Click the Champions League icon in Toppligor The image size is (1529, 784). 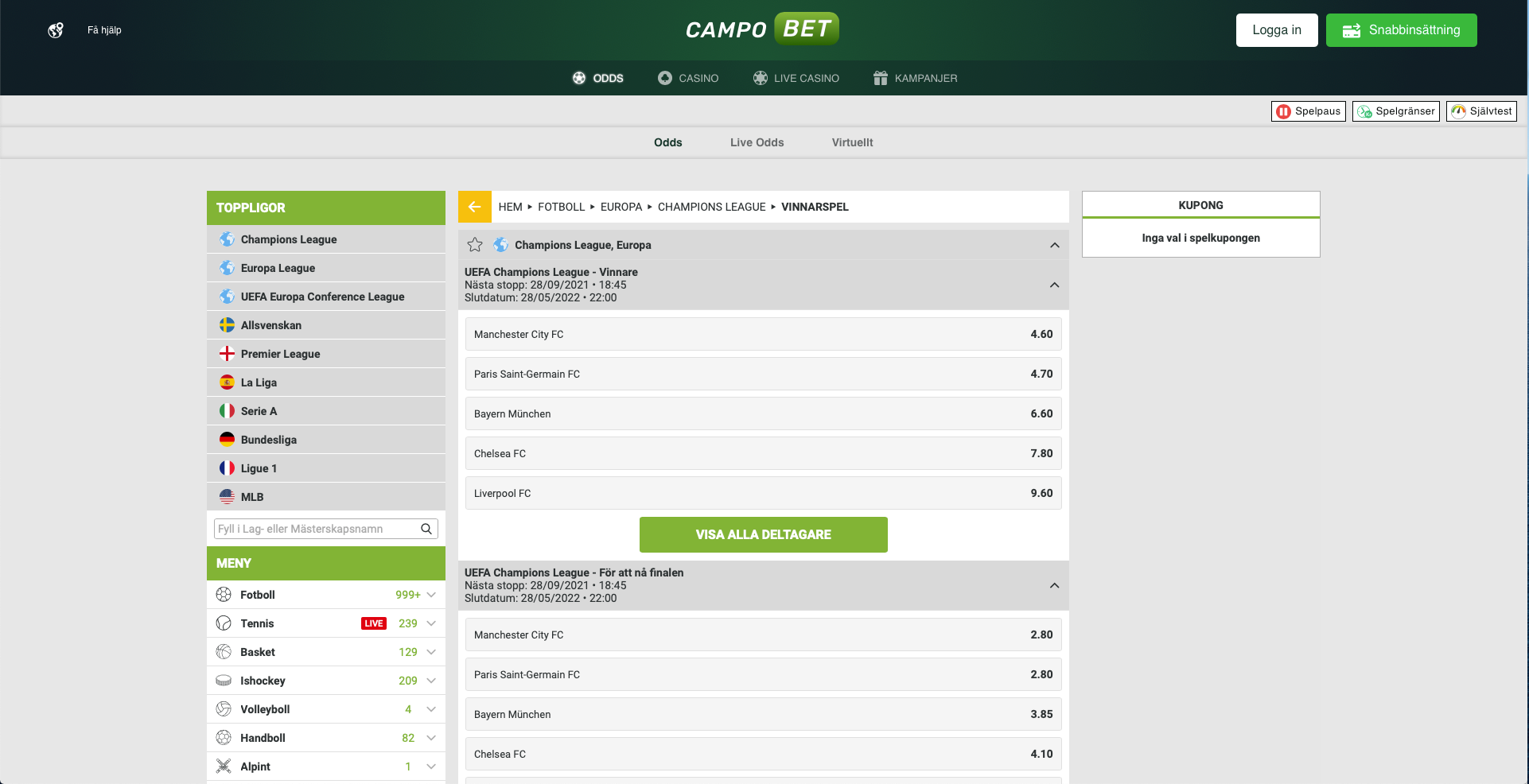point(226,239)
